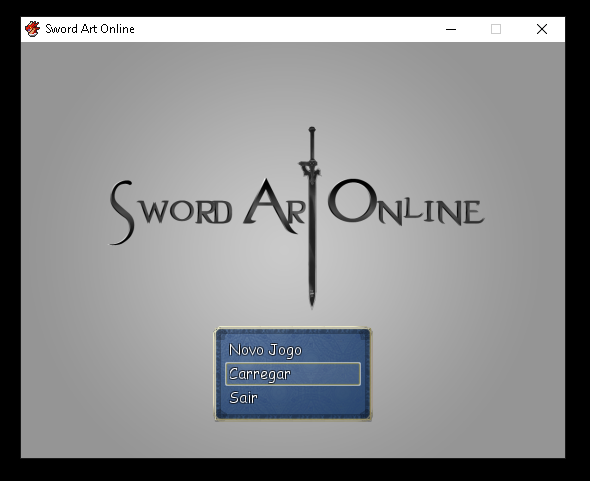
Task: Click the window title text 'Sword Art Online'
Action: point(90,29)
